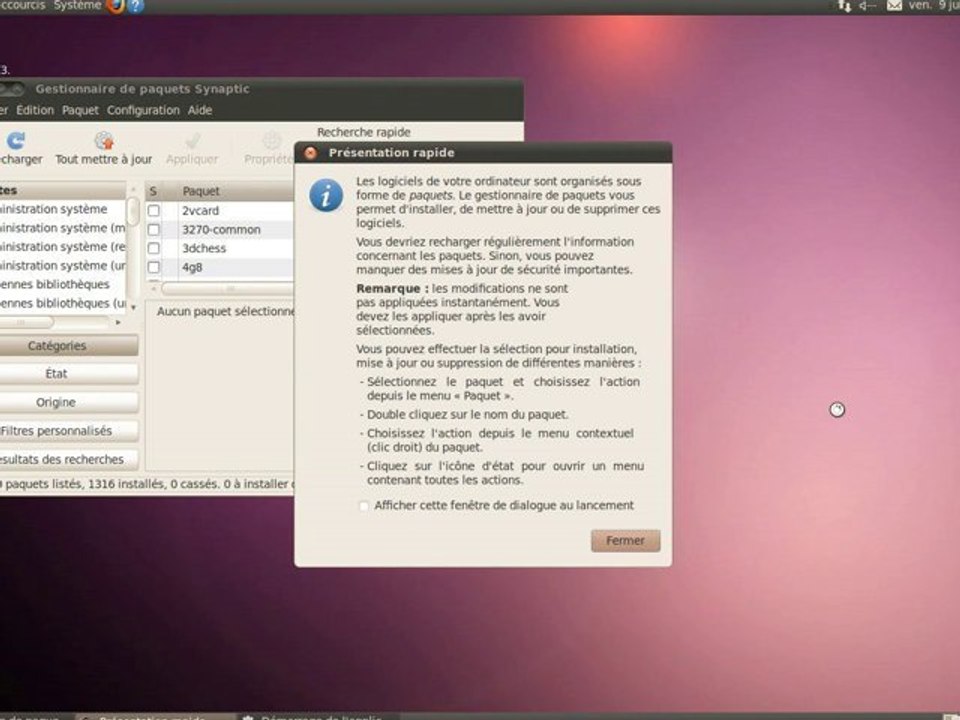960x720 pixels.
Task: Open the Configuration menu in Synaptic
Action: (143, 110)
